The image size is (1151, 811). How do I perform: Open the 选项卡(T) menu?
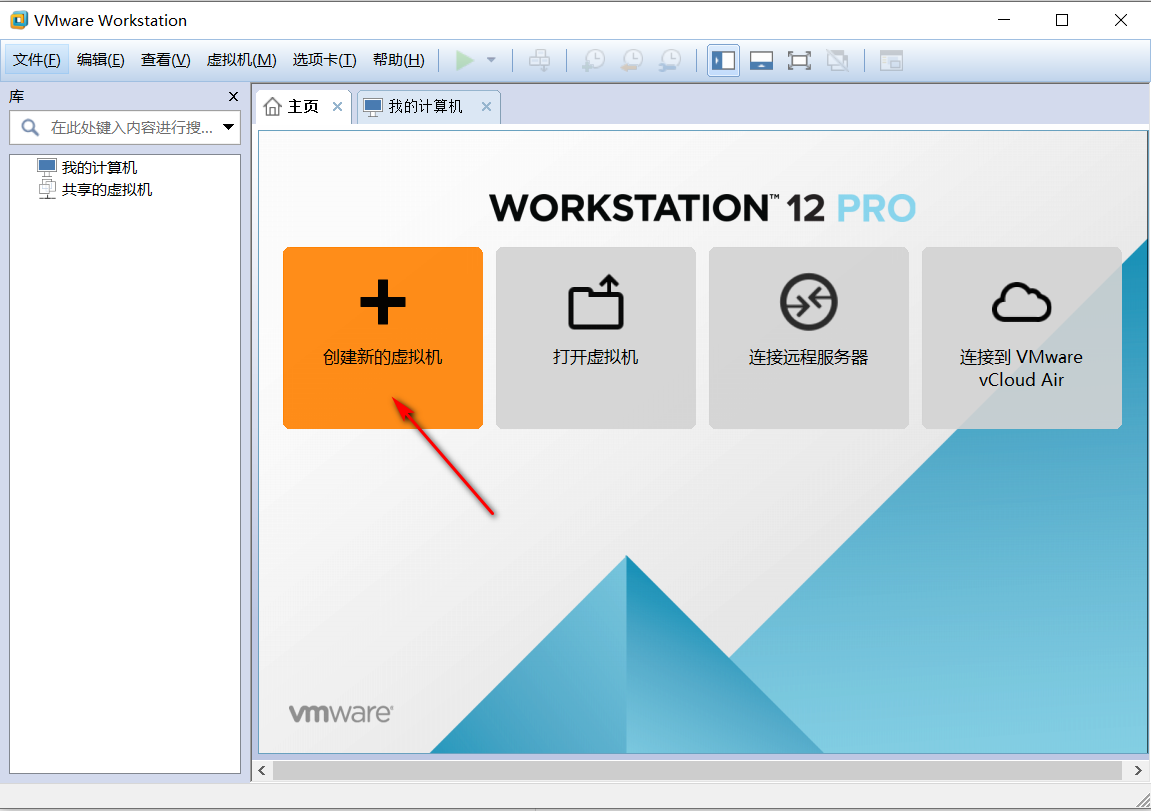(324, 60)
